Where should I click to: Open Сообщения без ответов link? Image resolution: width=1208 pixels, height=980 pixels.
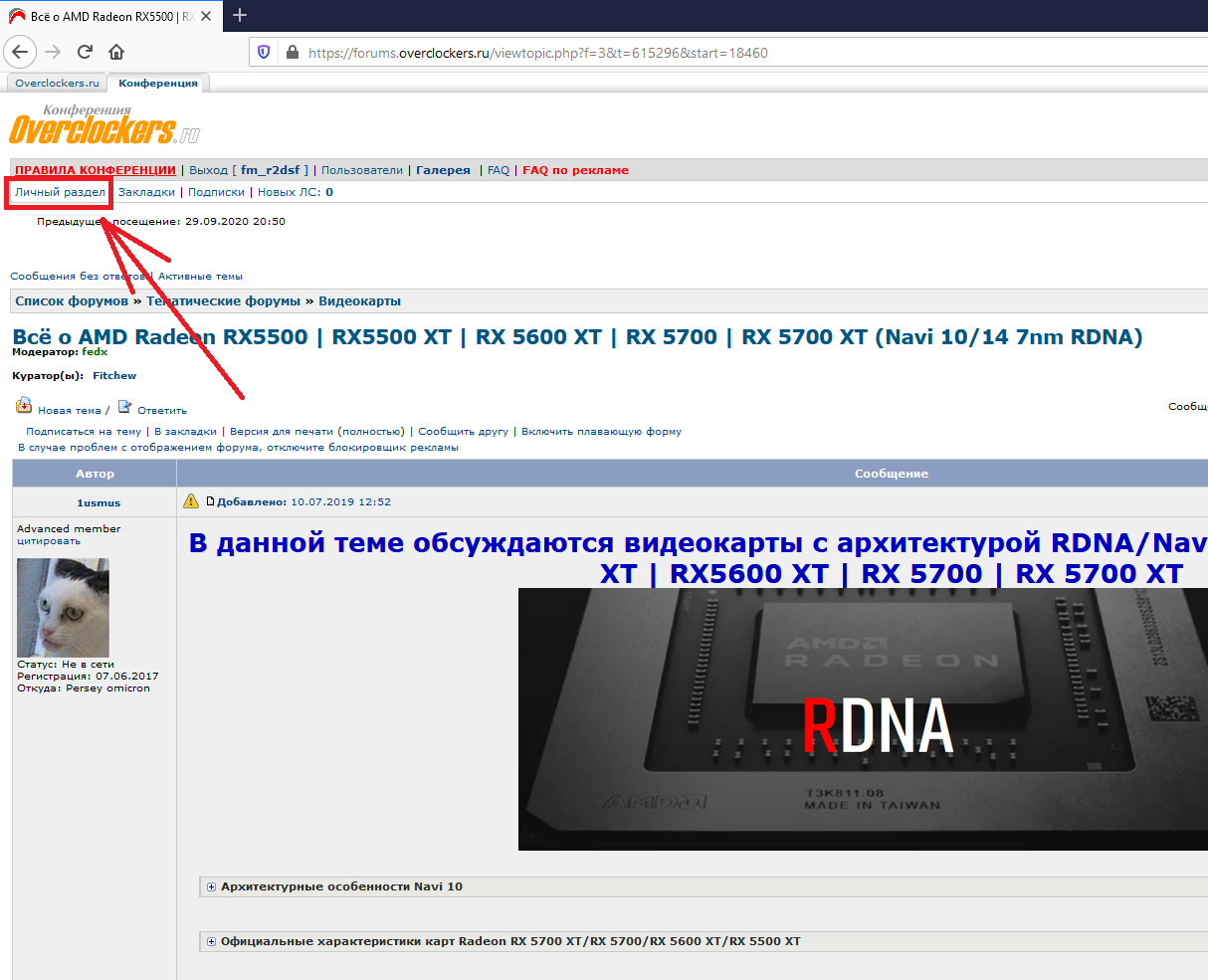79,277
